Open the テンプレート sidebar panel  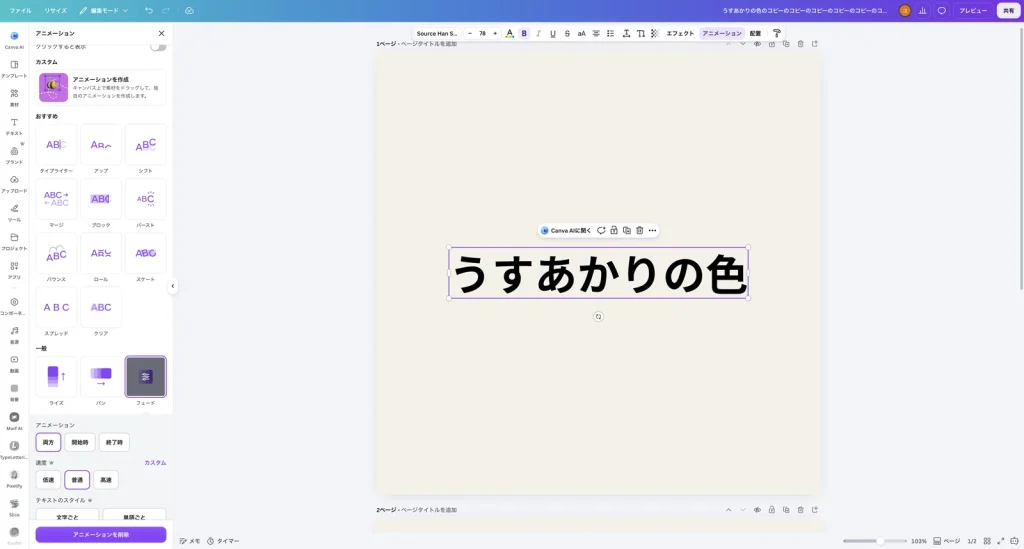(14, 69)
